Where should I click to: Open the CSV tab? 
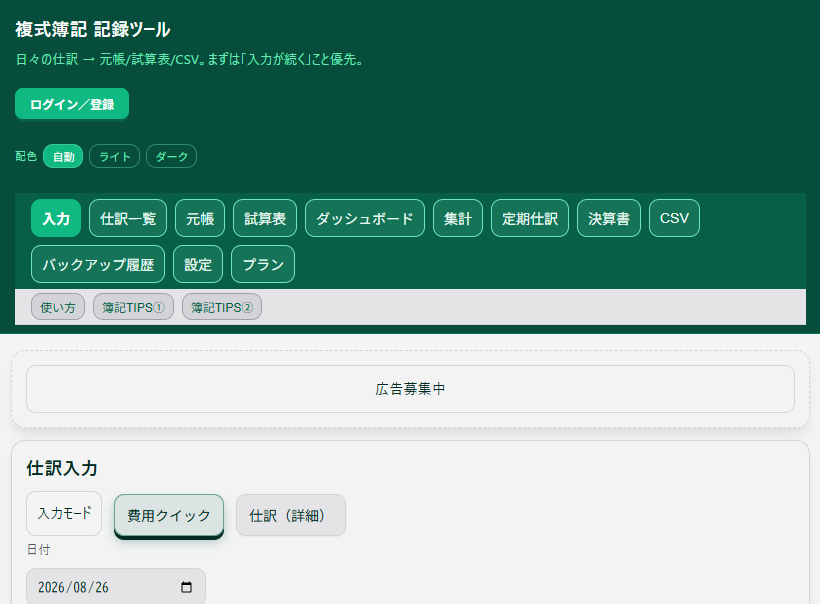tap(674, 218)
